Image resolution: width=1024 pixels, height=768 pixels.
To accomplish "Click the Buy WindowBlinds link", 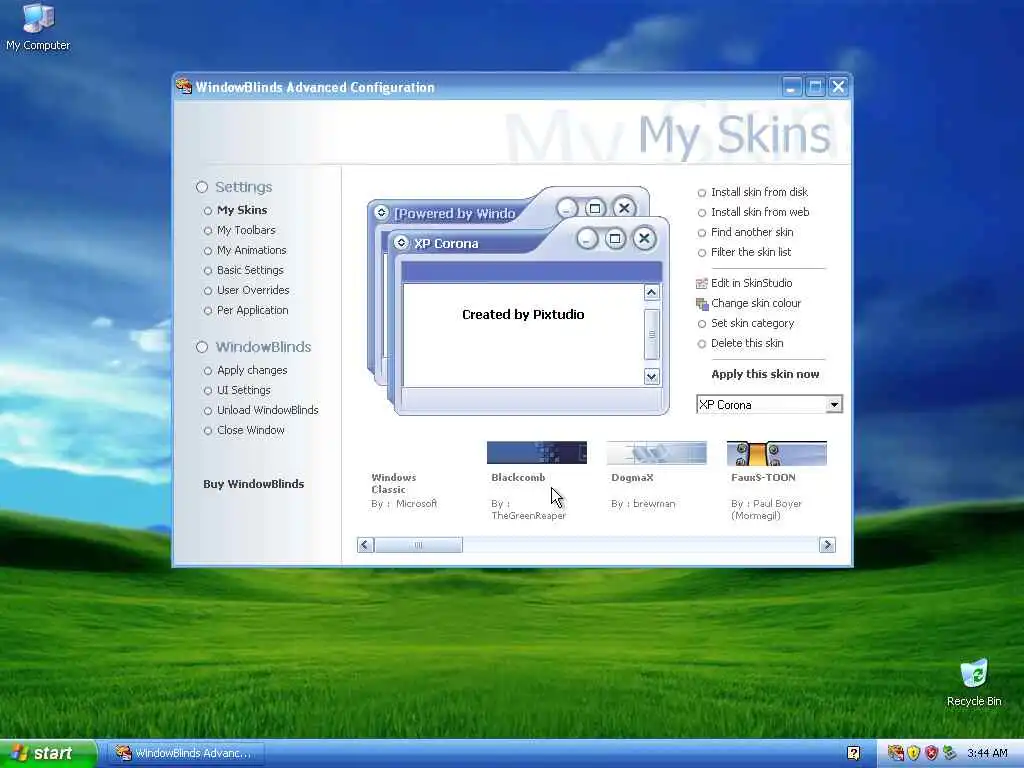I will (x=253, y=484).
